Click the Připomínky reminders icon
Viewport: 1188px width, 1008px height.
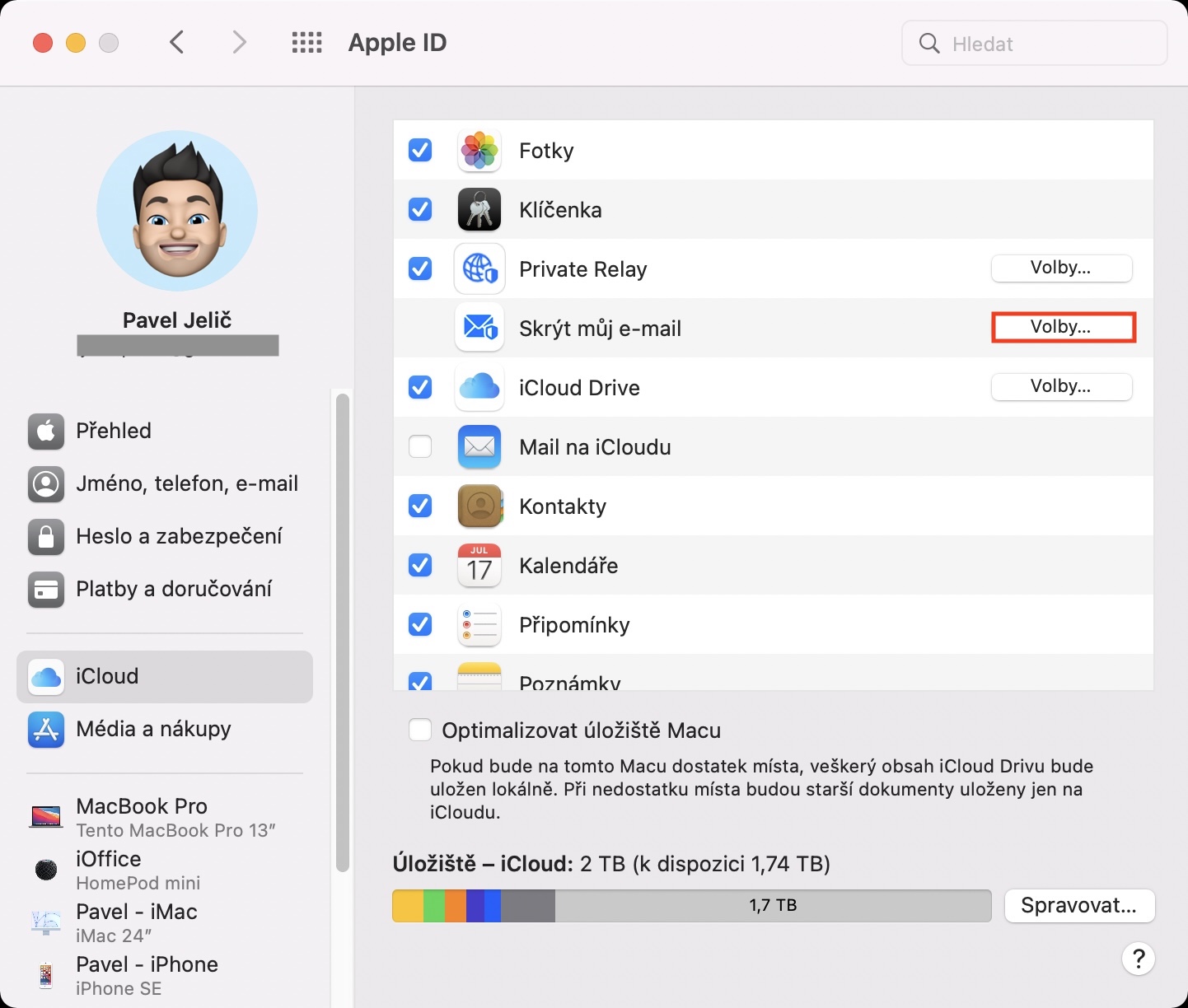pyautogui.click(x=479, y=625)
